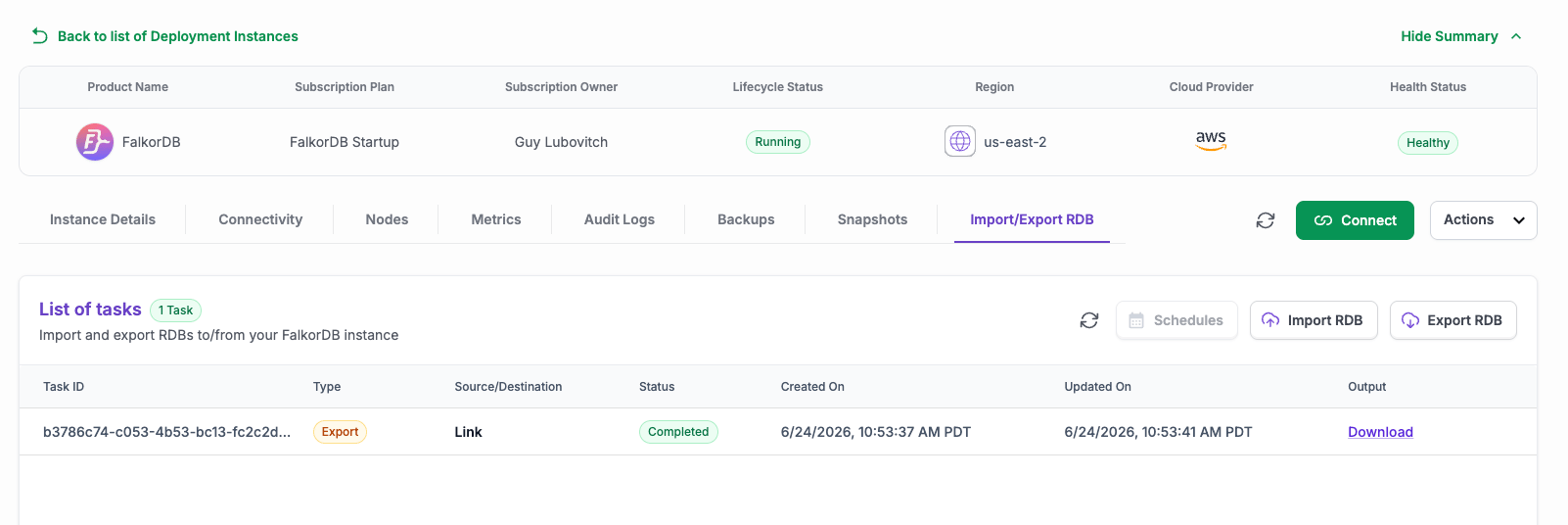Click the List of tasks heading

pos(90,310)
